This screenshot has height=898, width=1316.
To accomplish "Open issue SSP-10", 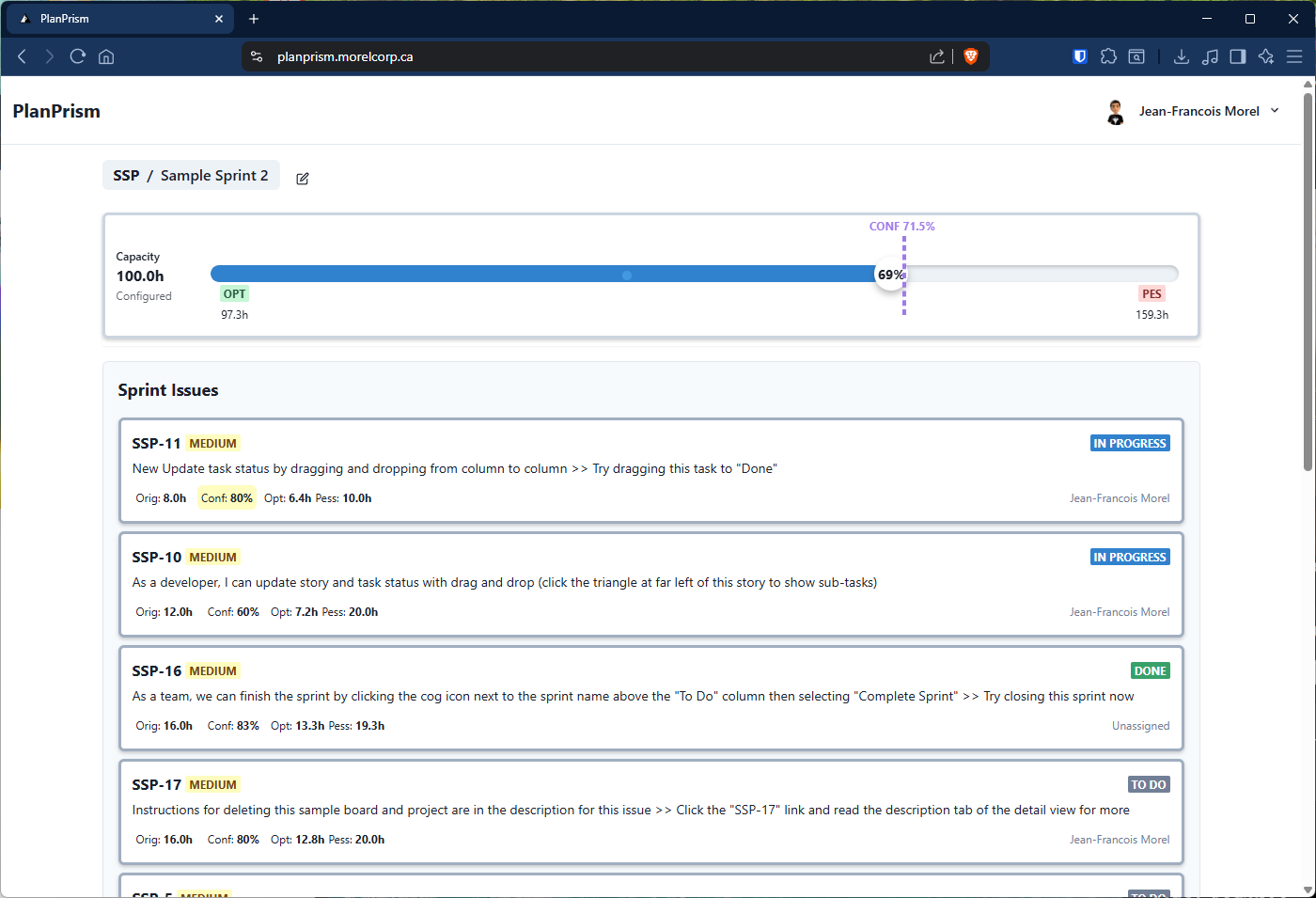I will [x=156, y=558].
